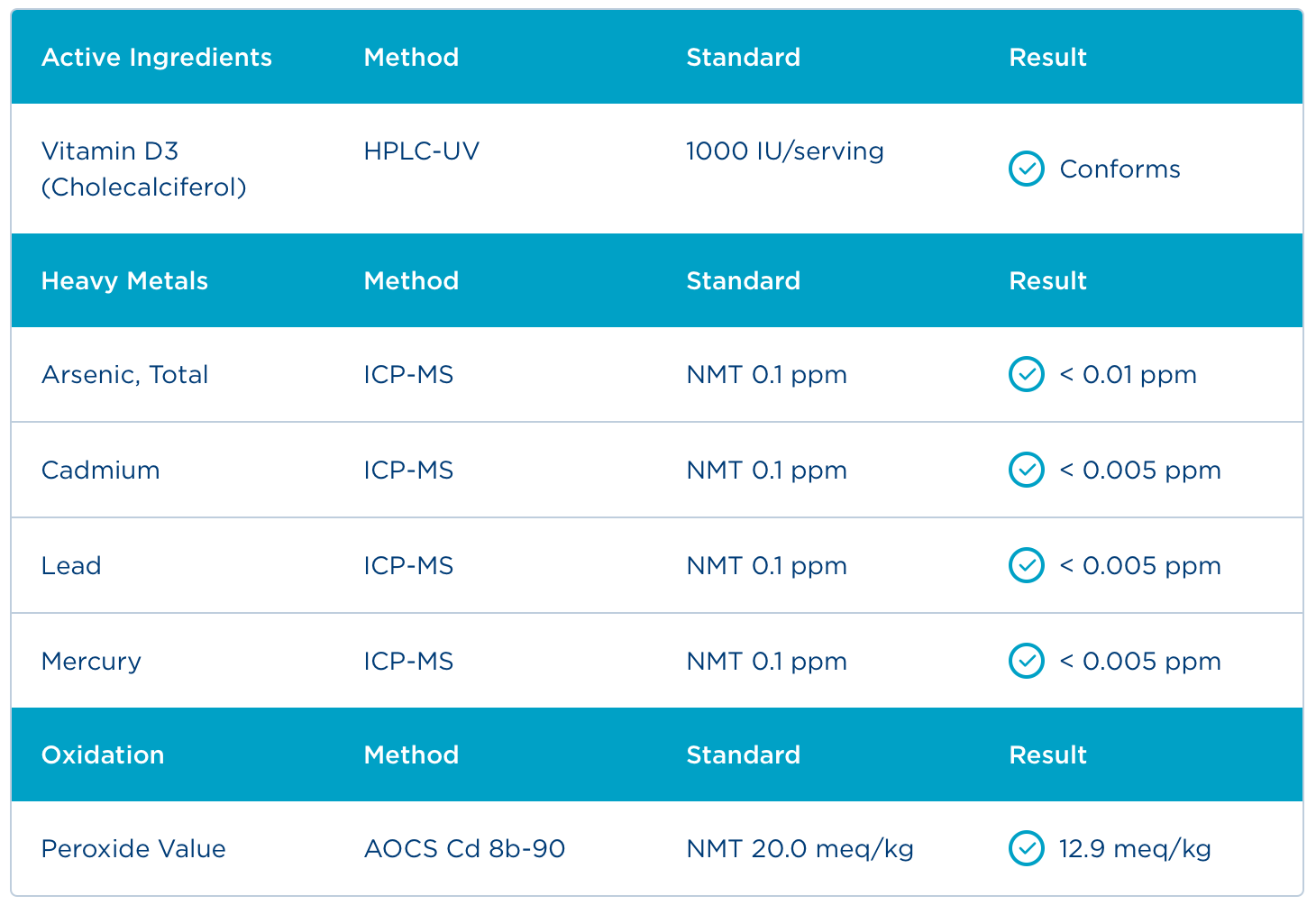Click the Arsenic, Total row label
This screenshot has height=905, width=1316.
(x=124, y=375)
